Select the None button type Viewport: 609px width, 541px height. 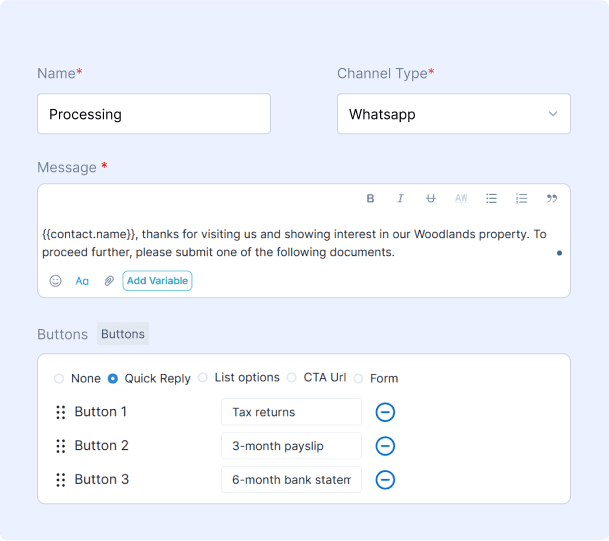click(59, 379)
